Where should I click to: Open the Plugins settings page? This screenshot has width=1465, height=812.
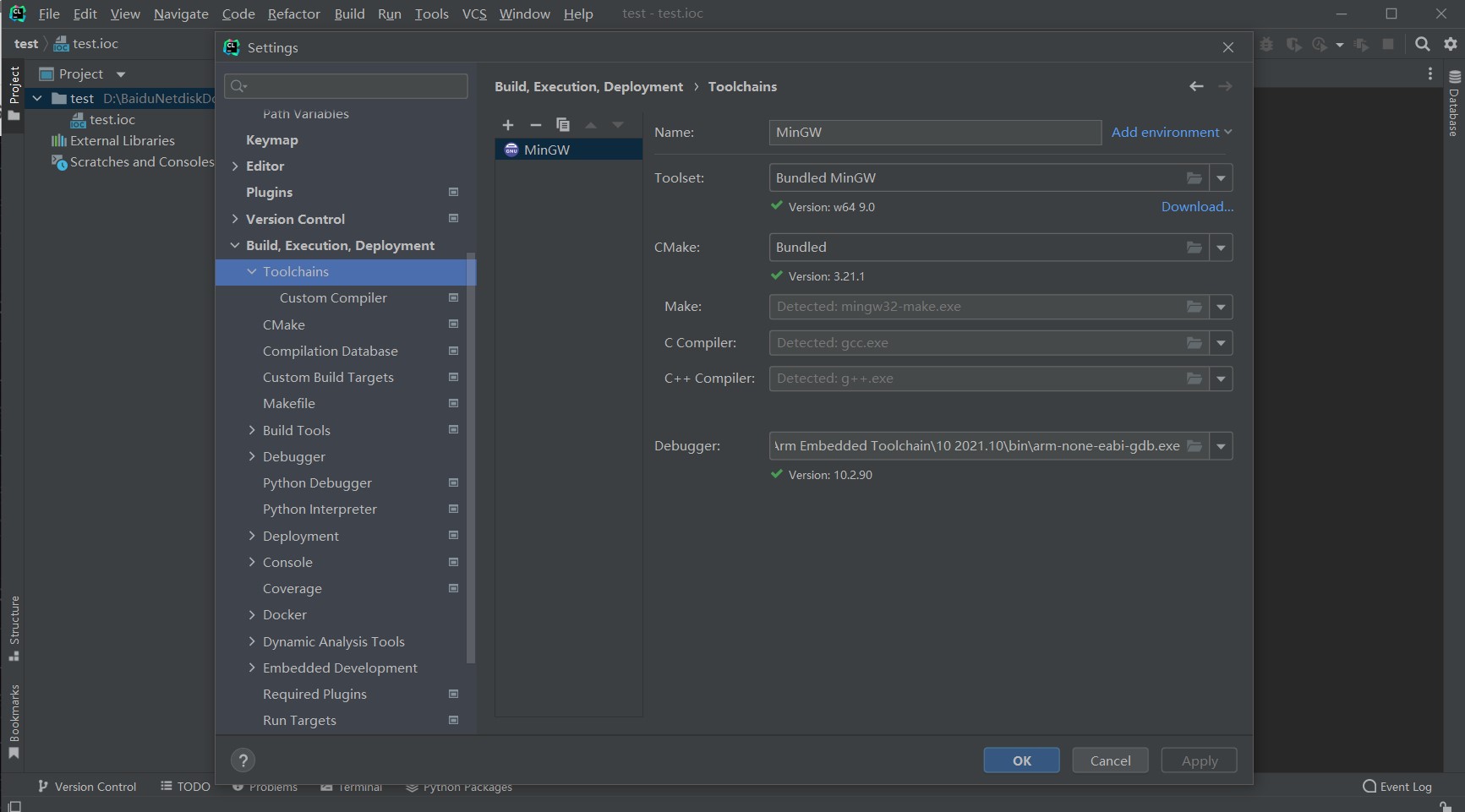269,193
